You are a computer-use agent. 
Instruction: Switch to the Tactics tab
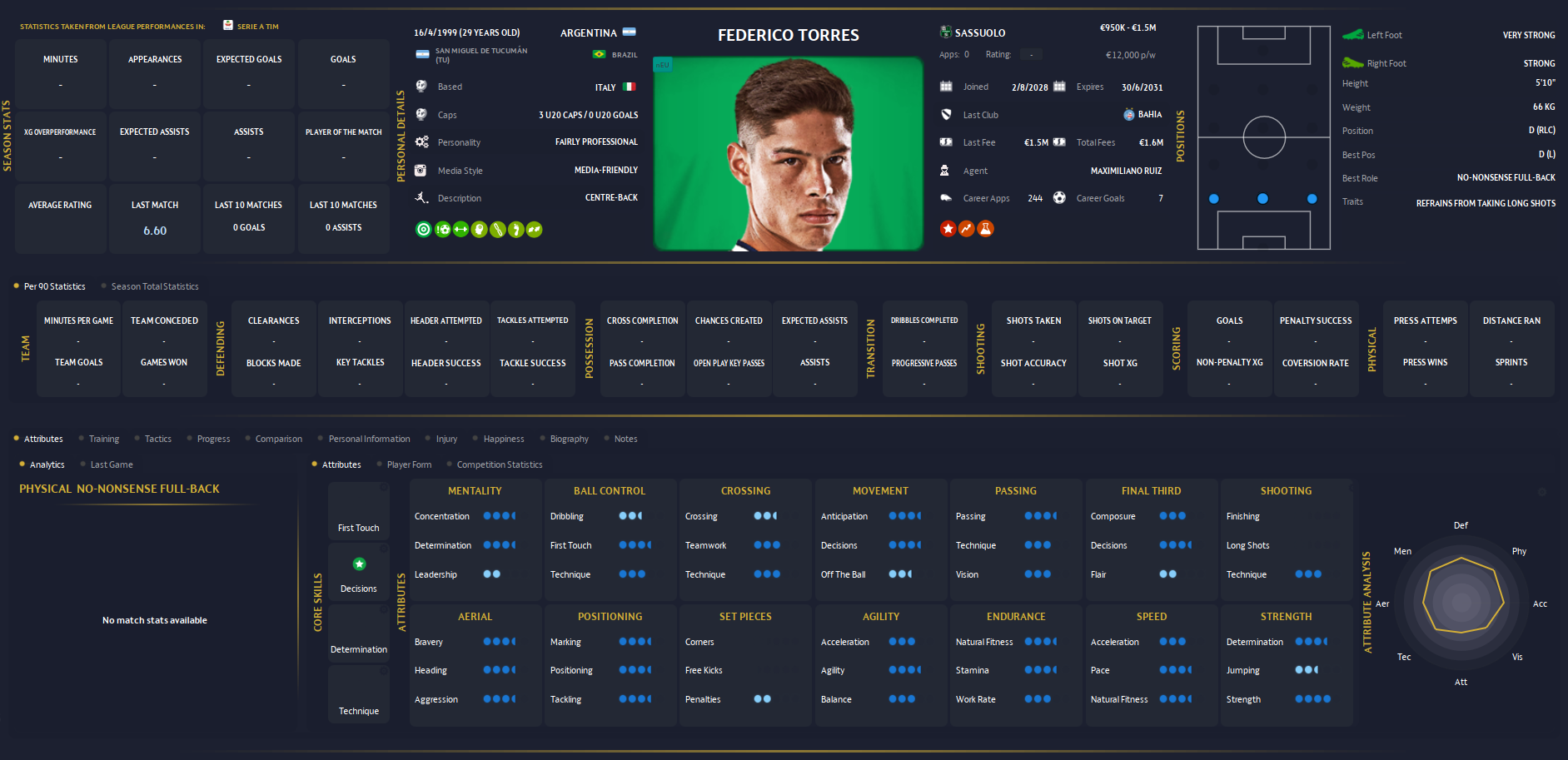tap(153, 439)
